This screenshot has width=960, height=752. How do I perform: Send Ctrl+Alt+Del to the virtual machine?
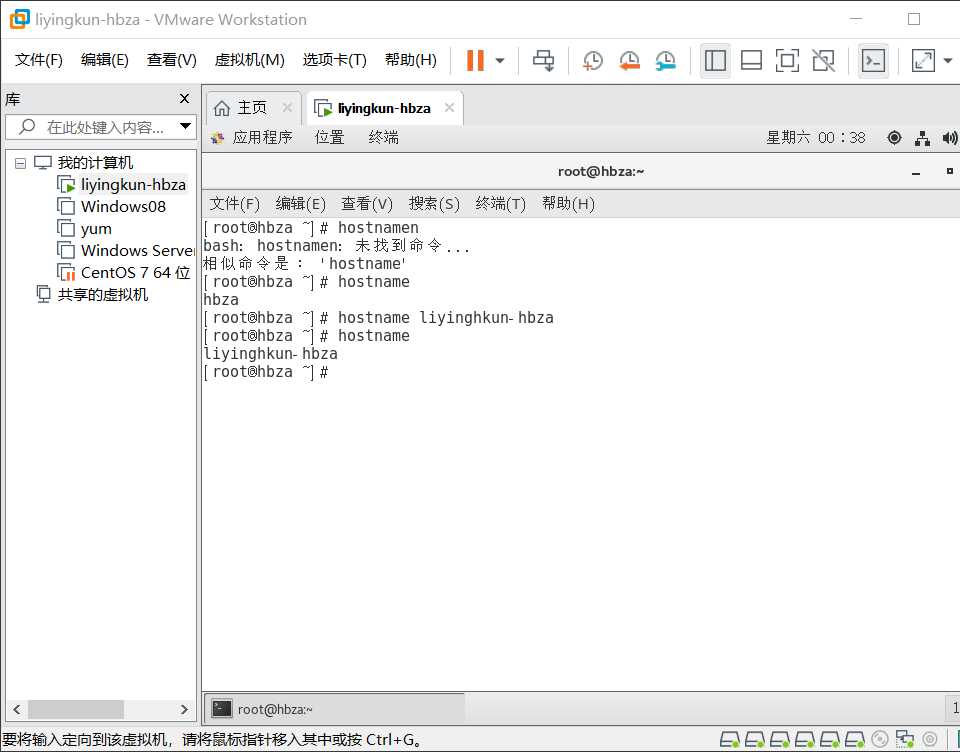click(543, 60)
